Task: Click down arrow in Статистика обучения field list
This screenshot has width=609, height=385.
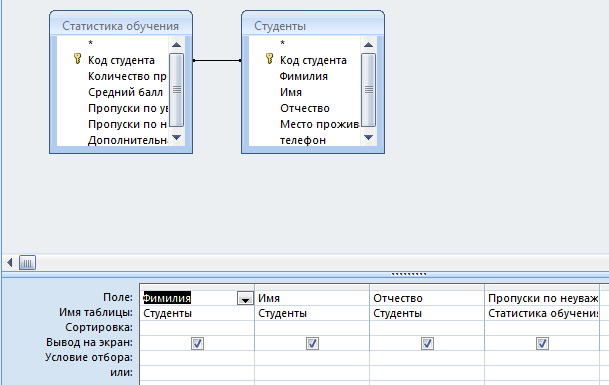Action: 176,137
